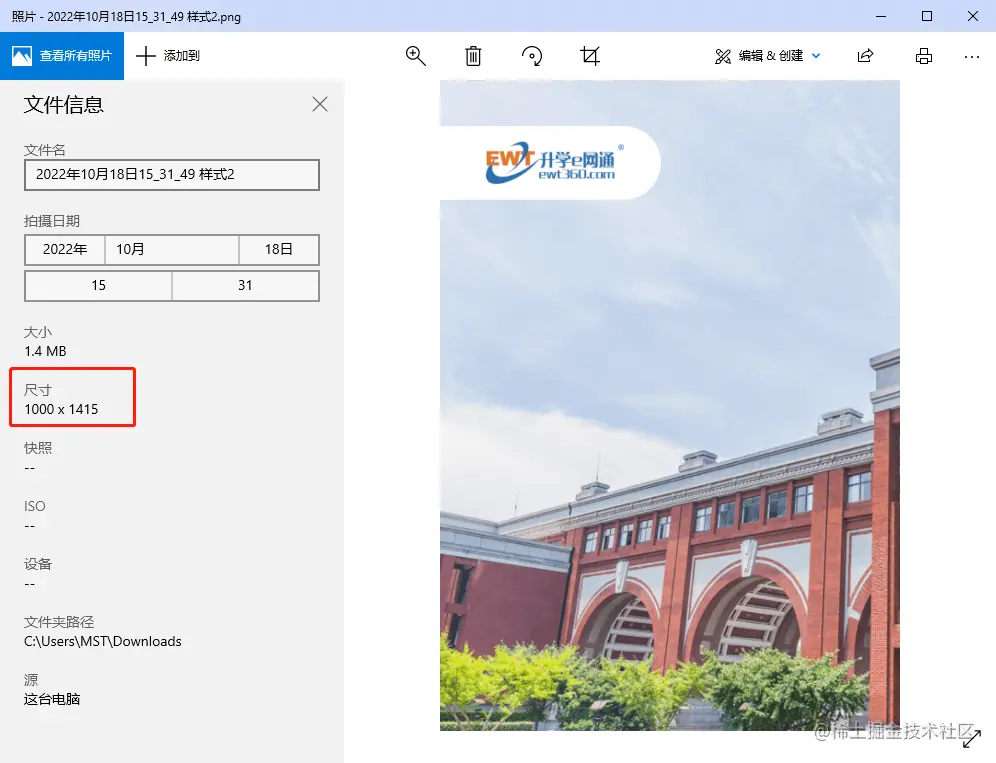Open the three-dot more options menu
The height and width of the screenshot is (763, 996).
(x=972, y=56)
